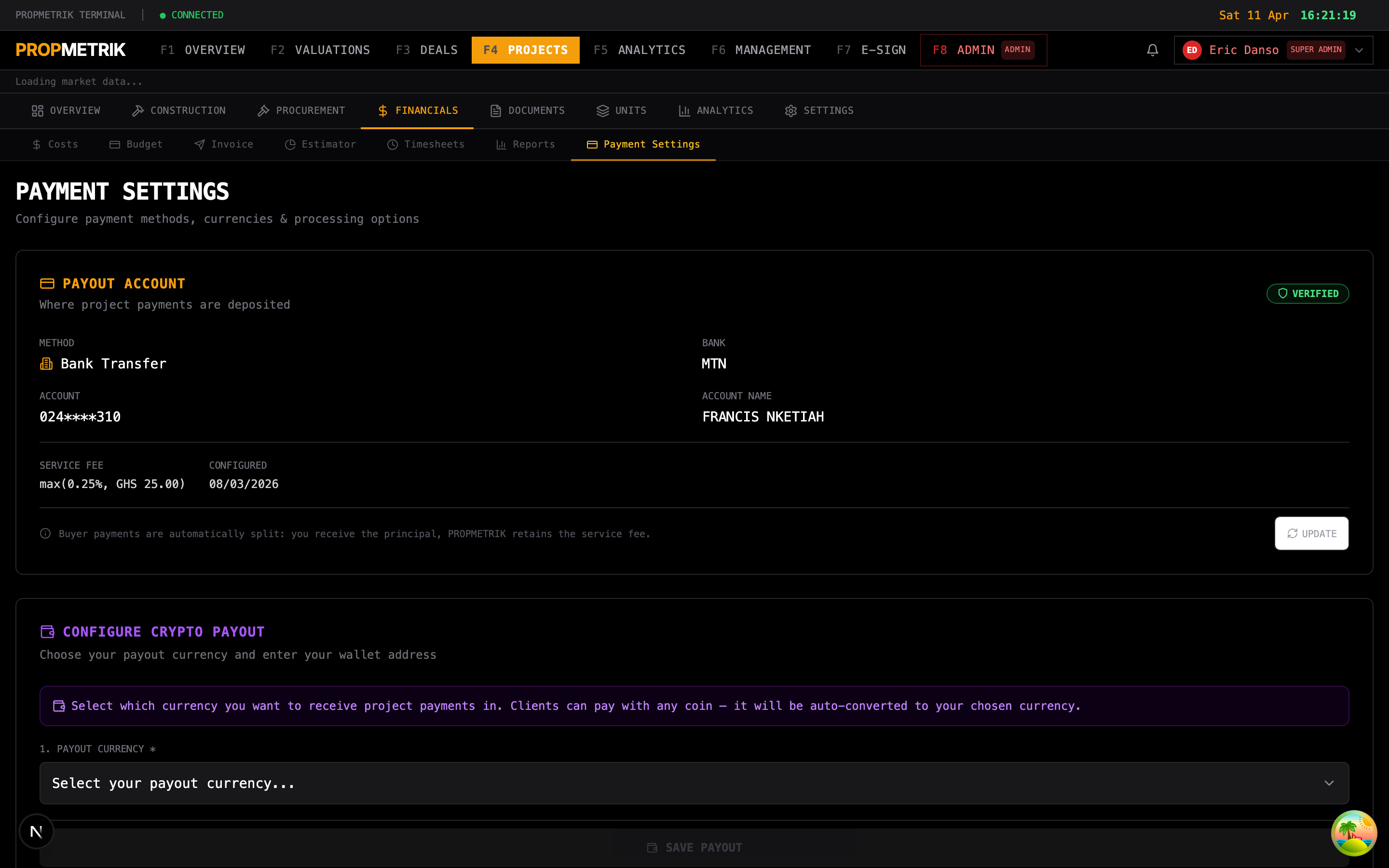
Task: Open the project Overview tab
Action: click(66, 110)
